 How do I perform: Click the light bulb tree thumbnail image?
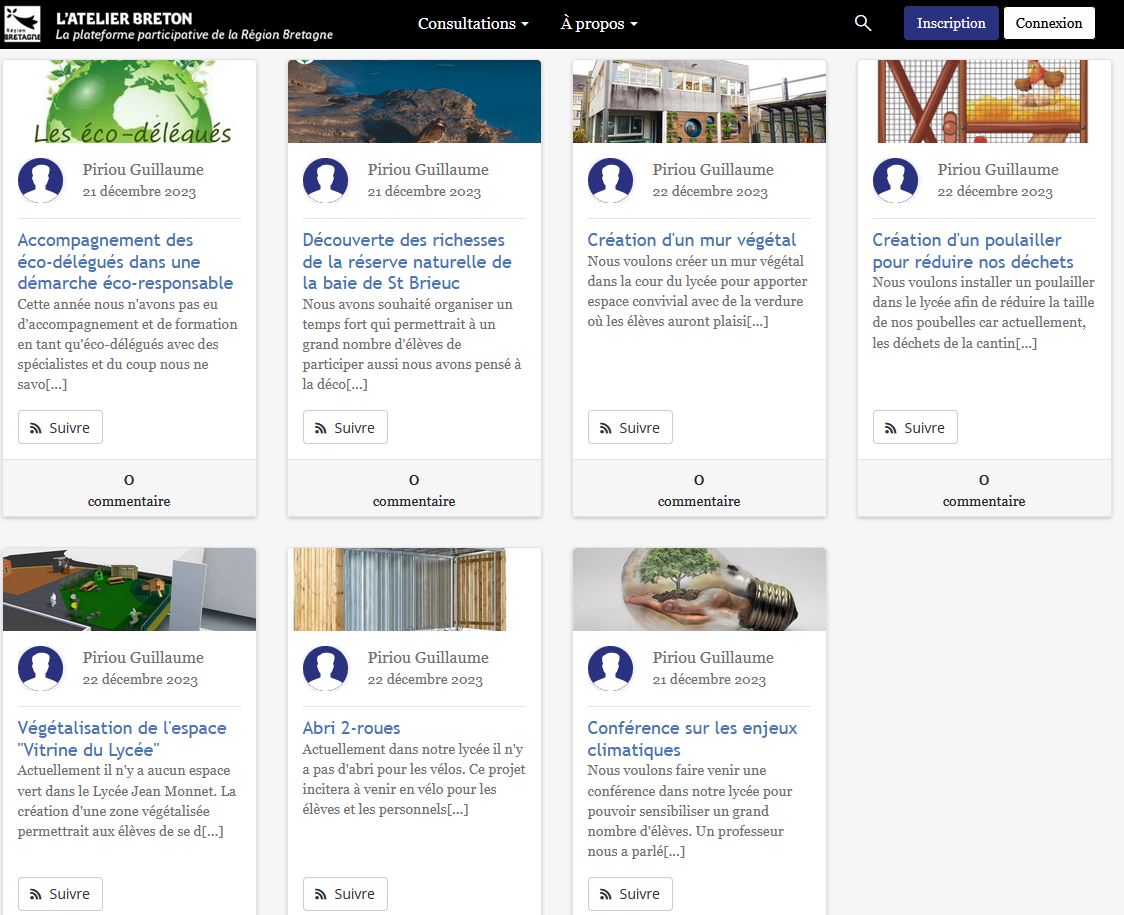point(699,590)
